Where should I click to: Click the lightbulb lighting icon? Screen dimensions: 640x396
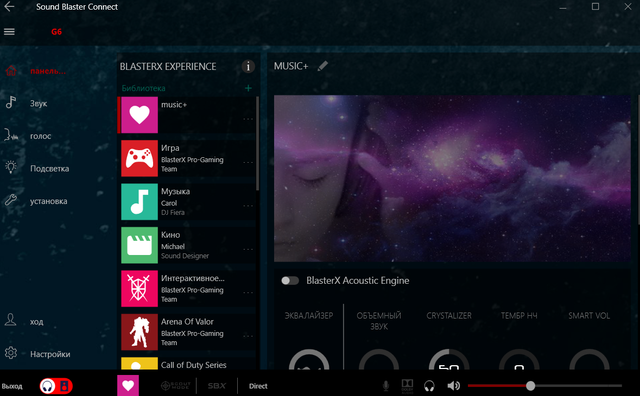[x=11, y=167]
